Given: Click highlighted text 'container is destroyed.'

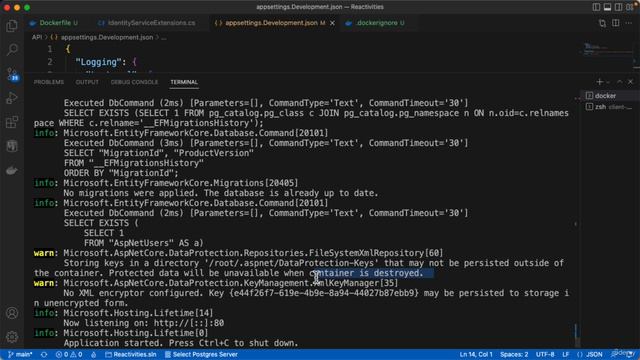Looking at the screenshot, I should pyautogui.click(x=367, y=273).
